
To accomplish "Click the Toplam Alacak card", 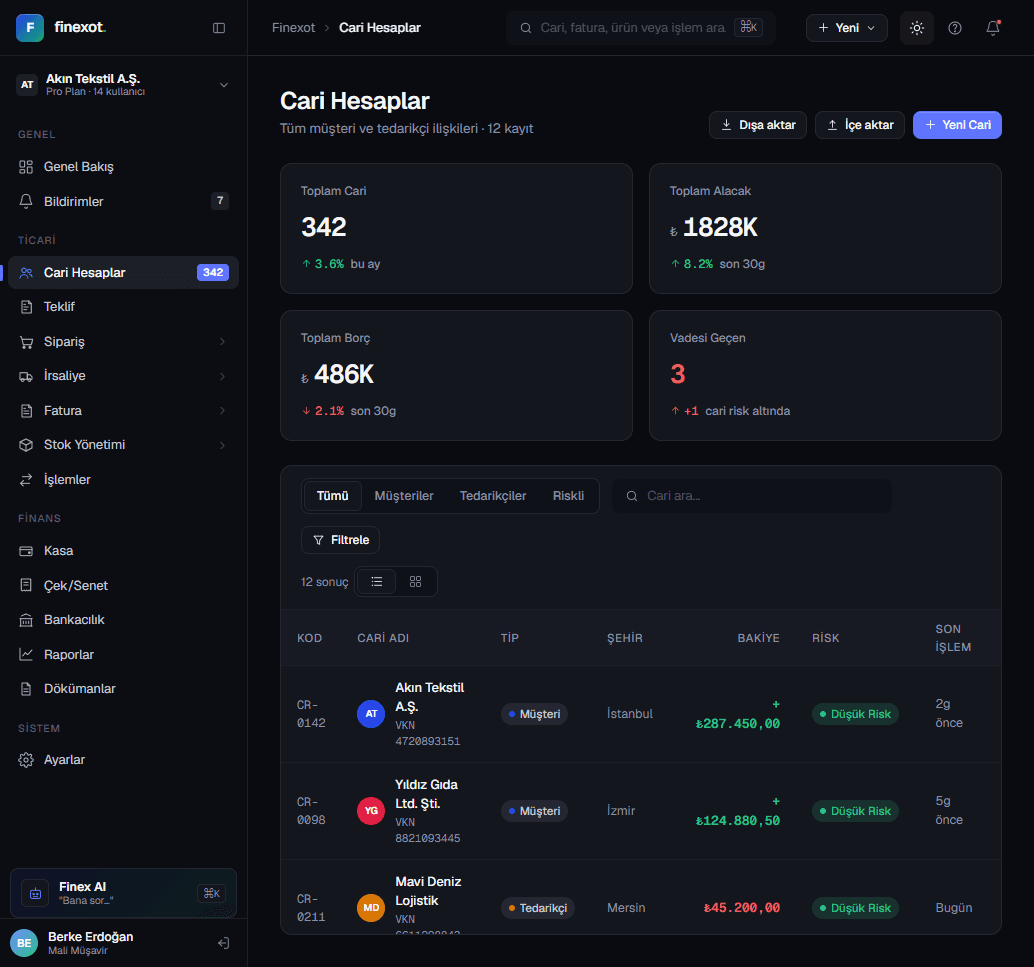I will pos(825,228).
